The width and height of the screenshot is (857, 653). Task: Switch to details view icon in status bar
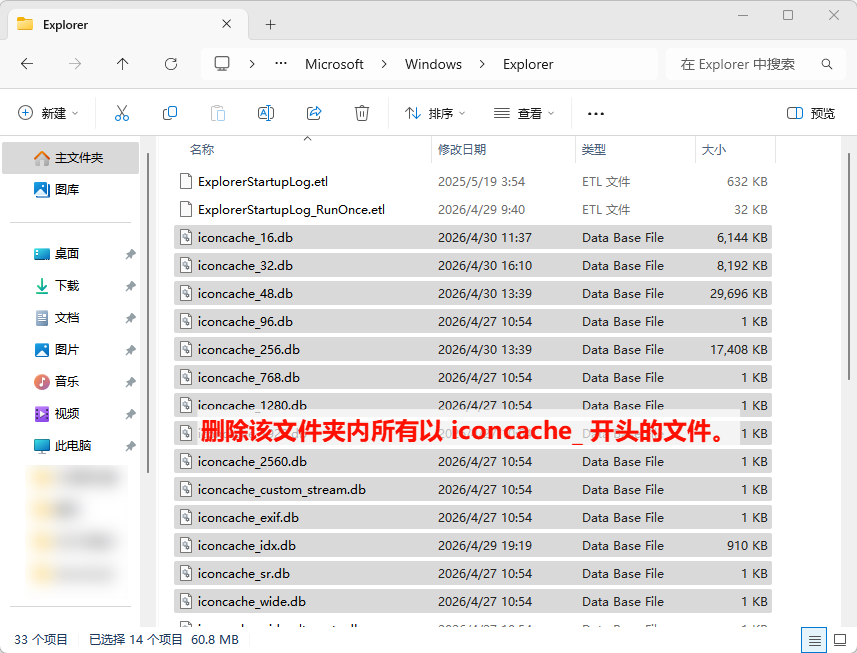pos(814,640)
